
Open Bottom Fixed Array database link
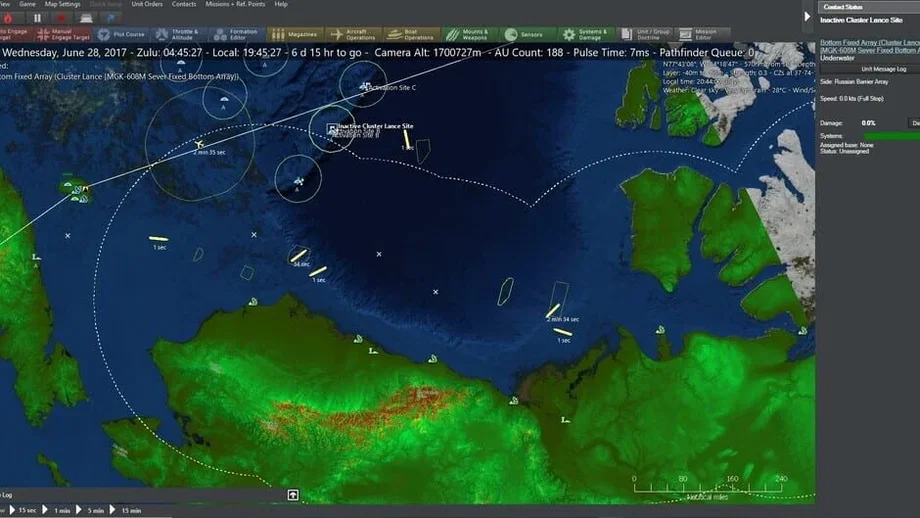point(870,46)
